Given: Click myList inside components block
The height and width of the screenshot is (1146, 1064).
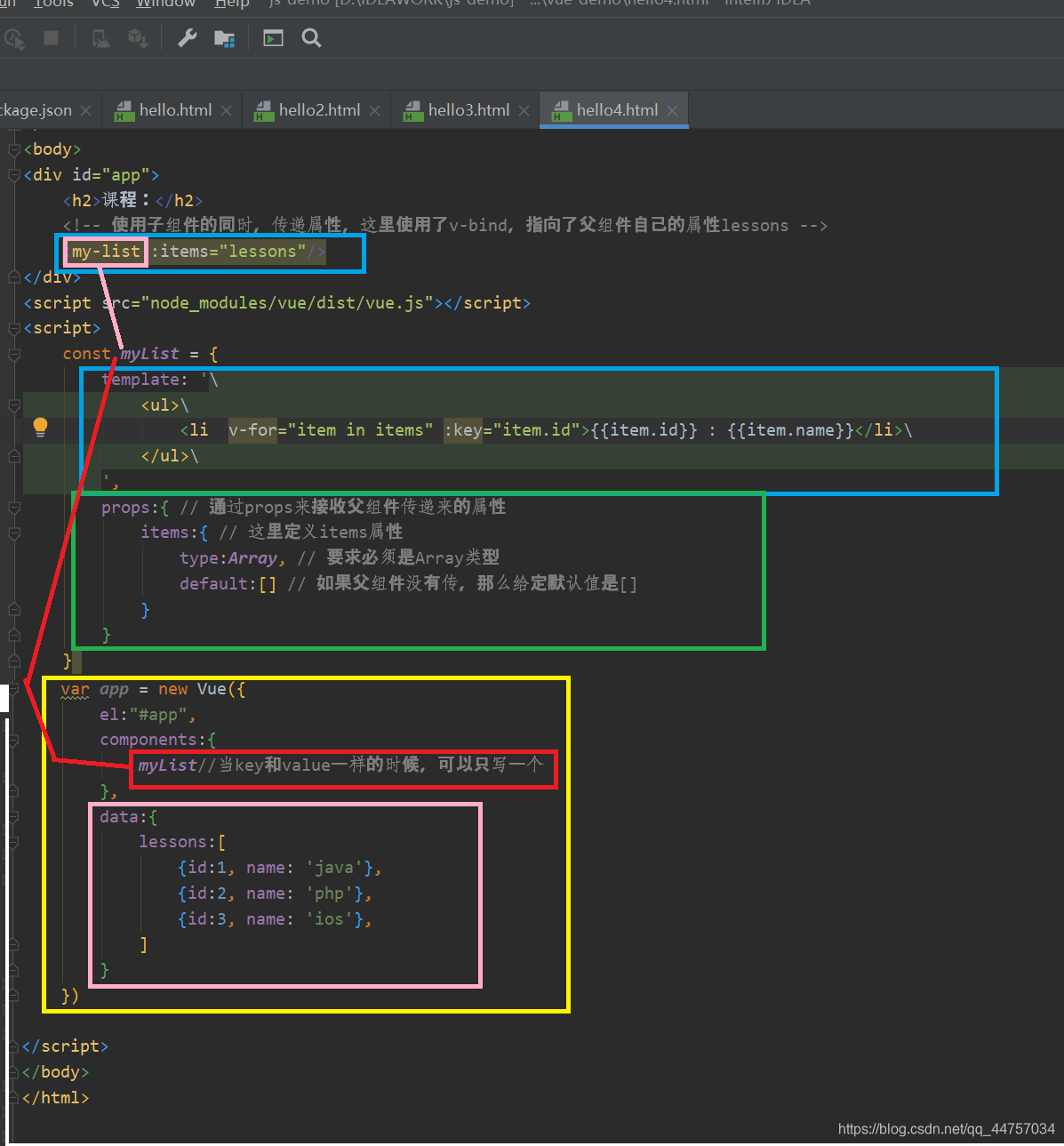Looking at the screenshot, I should [x=167, y=765].
